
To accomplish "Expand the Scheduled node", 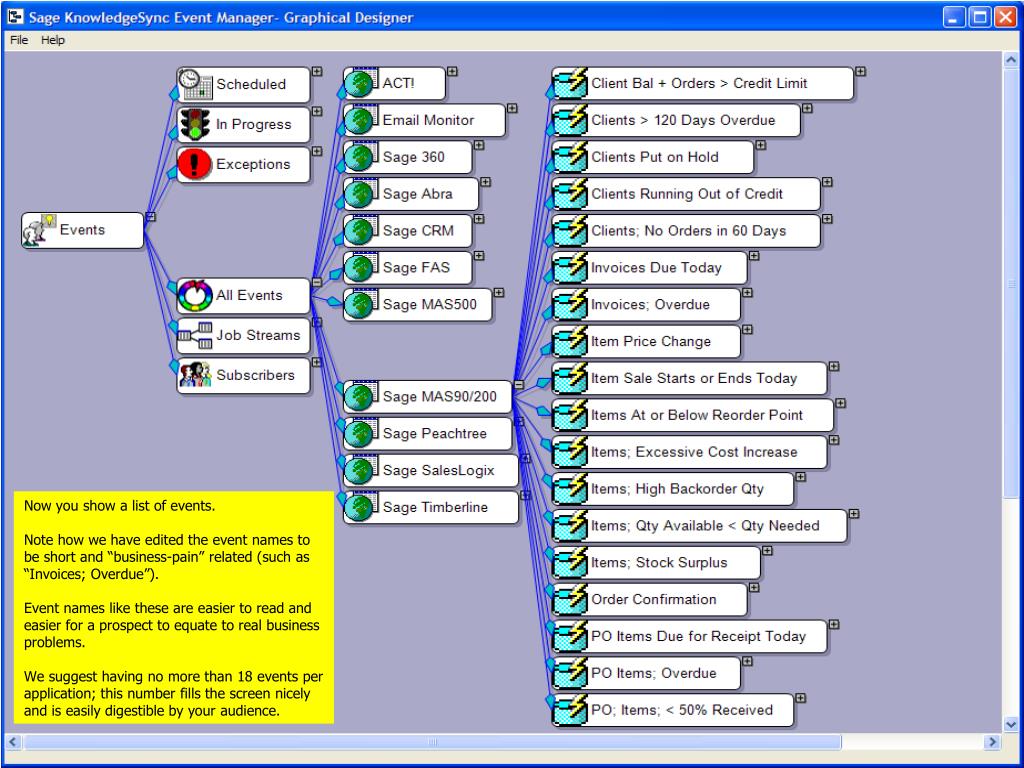I will (317, 71).
